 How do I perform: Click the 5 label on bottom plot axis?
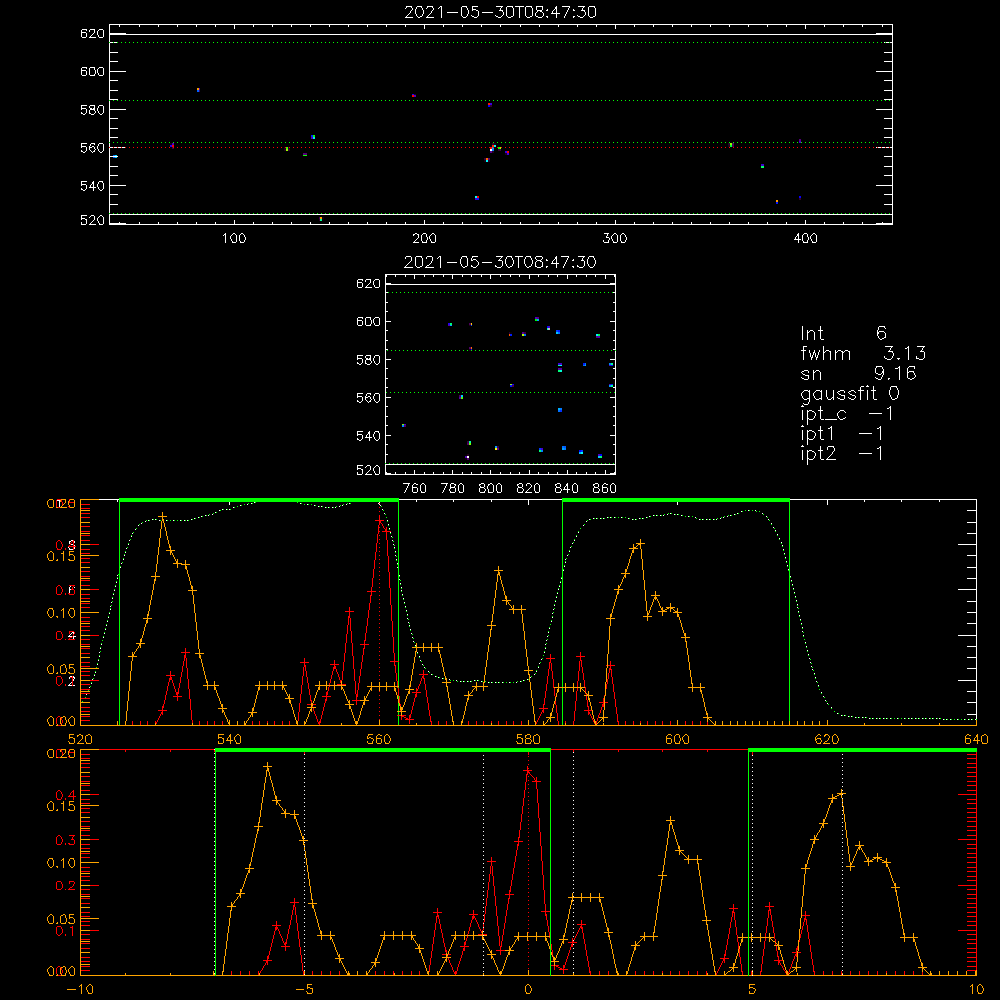pyautogui.click(x=752, y=989)
